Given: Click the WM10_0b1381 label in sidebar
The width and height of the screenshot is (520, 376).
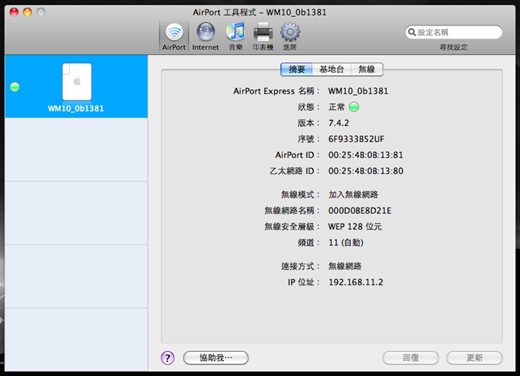Looking at the screenshot, I should click(x=76, y=108).
